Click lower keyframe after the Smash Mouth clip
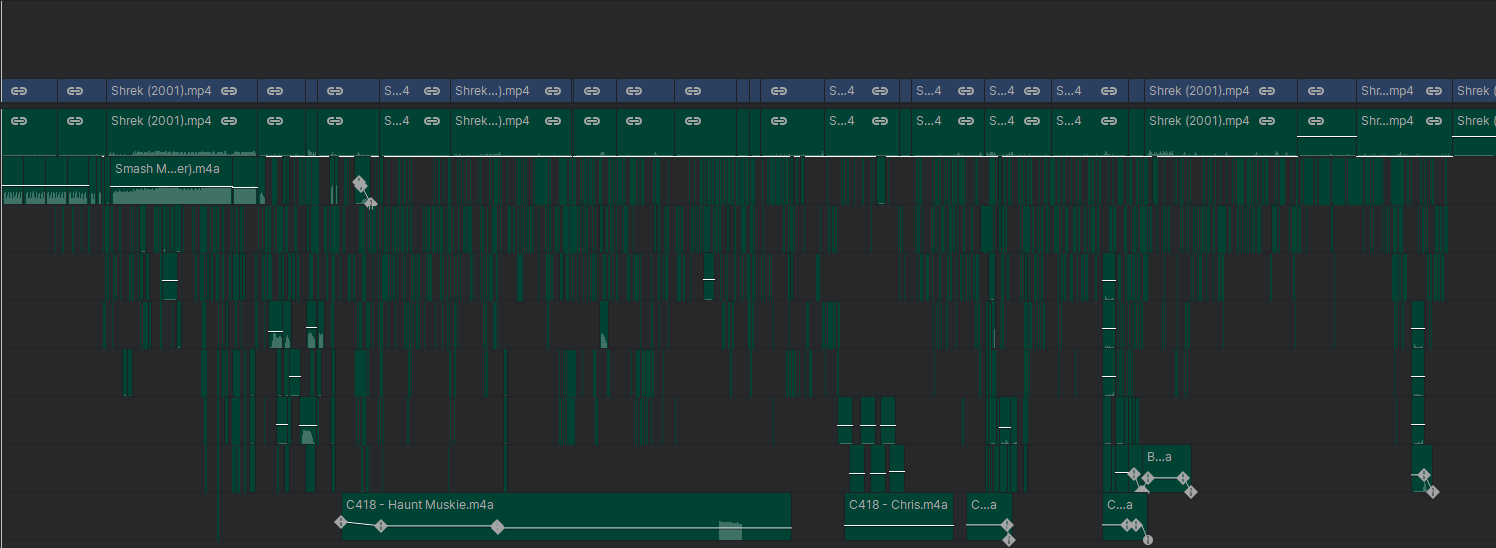 (370, 203)
